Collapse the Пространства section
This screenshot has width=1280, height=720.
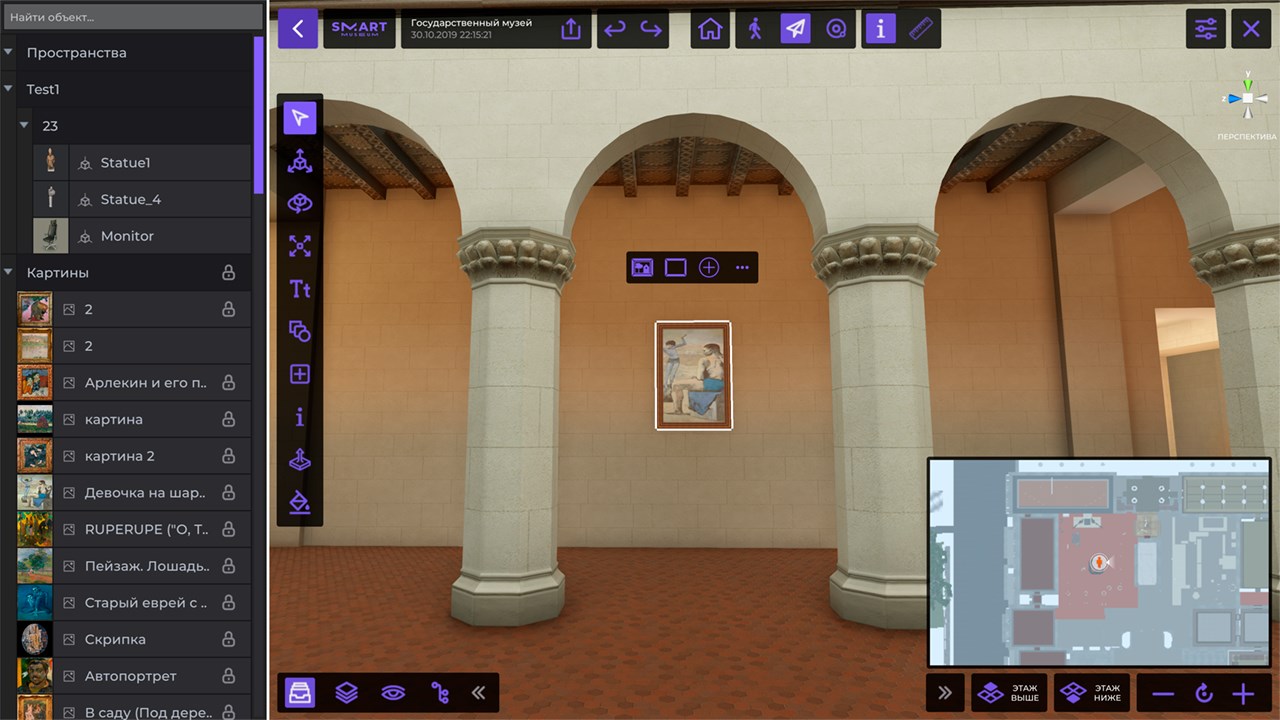click(x=8, y=52)
